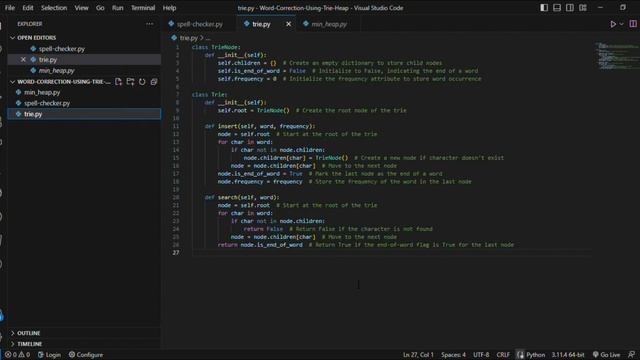Expand the Timeline section
Screen dimensions: 640x360
coord(84,344)
